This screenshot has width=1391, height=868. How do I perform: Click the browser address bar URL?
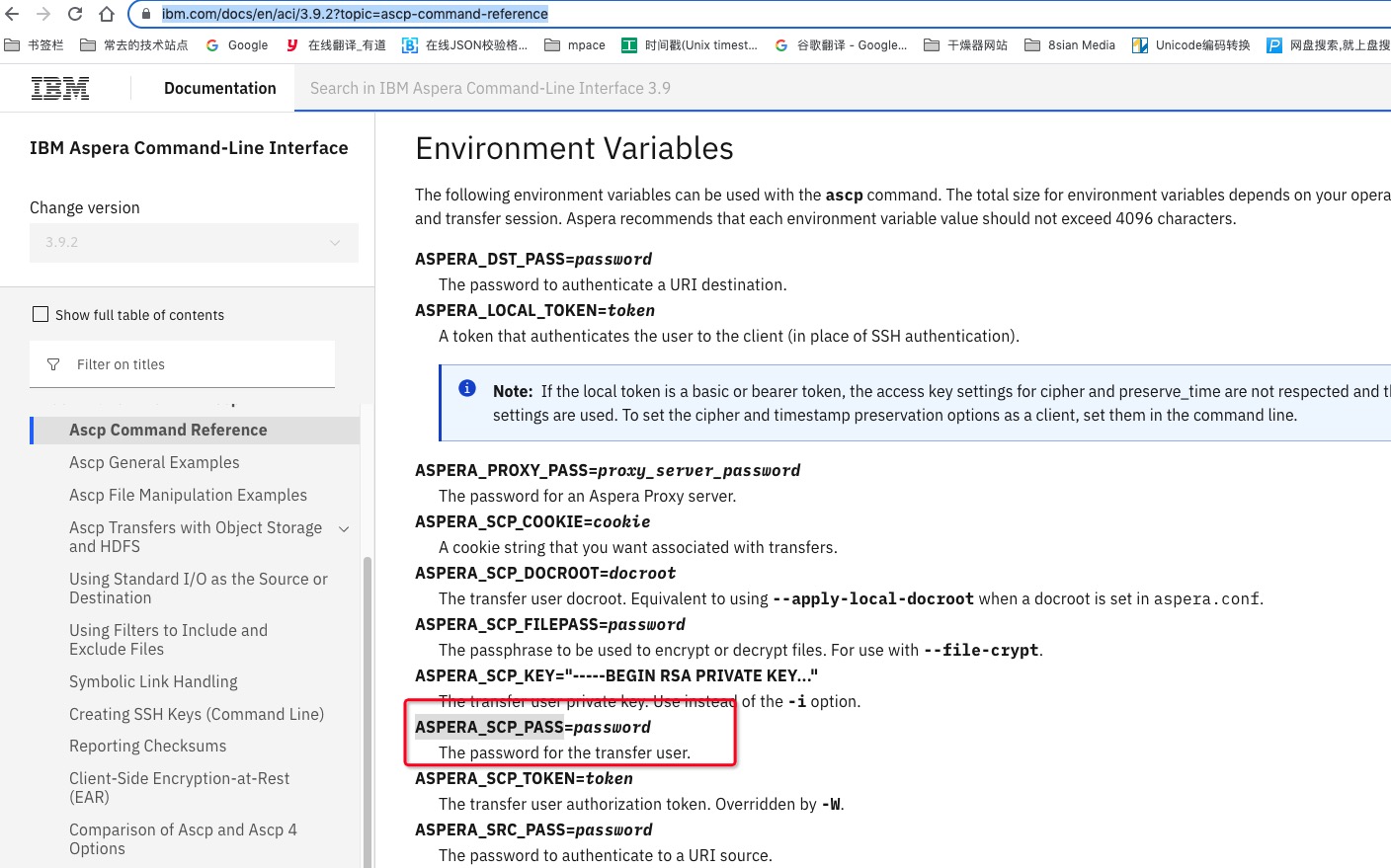click(x=356, y=14)
